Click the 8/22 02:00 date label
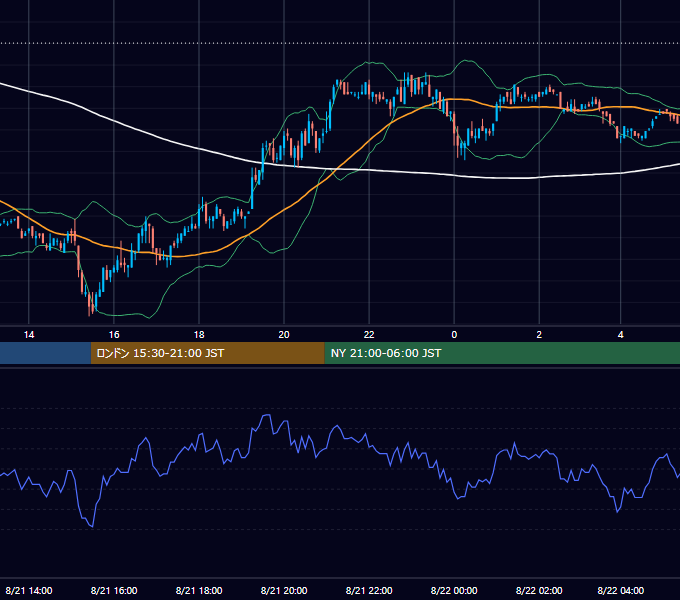The height and width of the screenshot is (600, 680). [539, 590]
